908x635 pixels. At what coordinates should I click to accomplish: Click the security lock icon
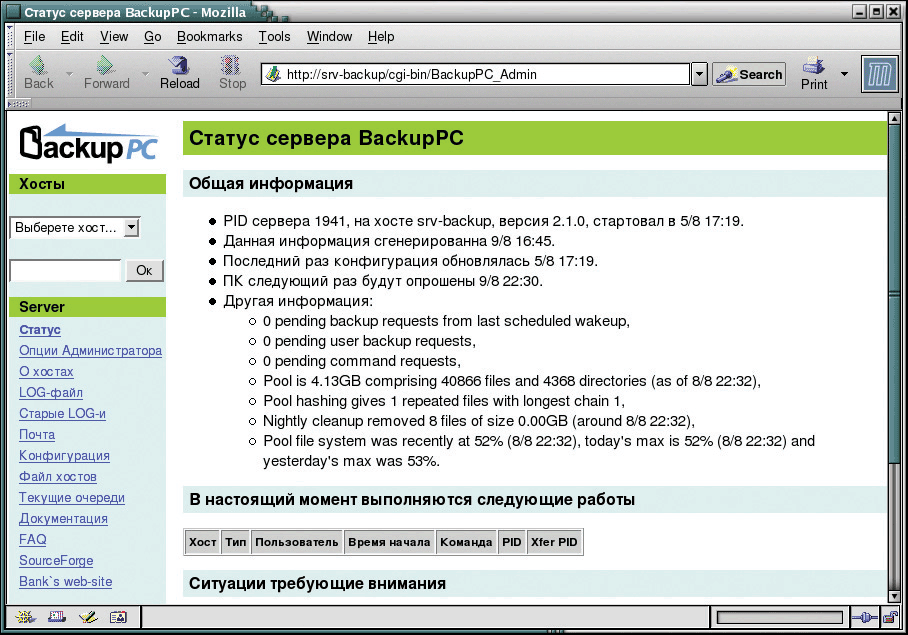(888, 618)
